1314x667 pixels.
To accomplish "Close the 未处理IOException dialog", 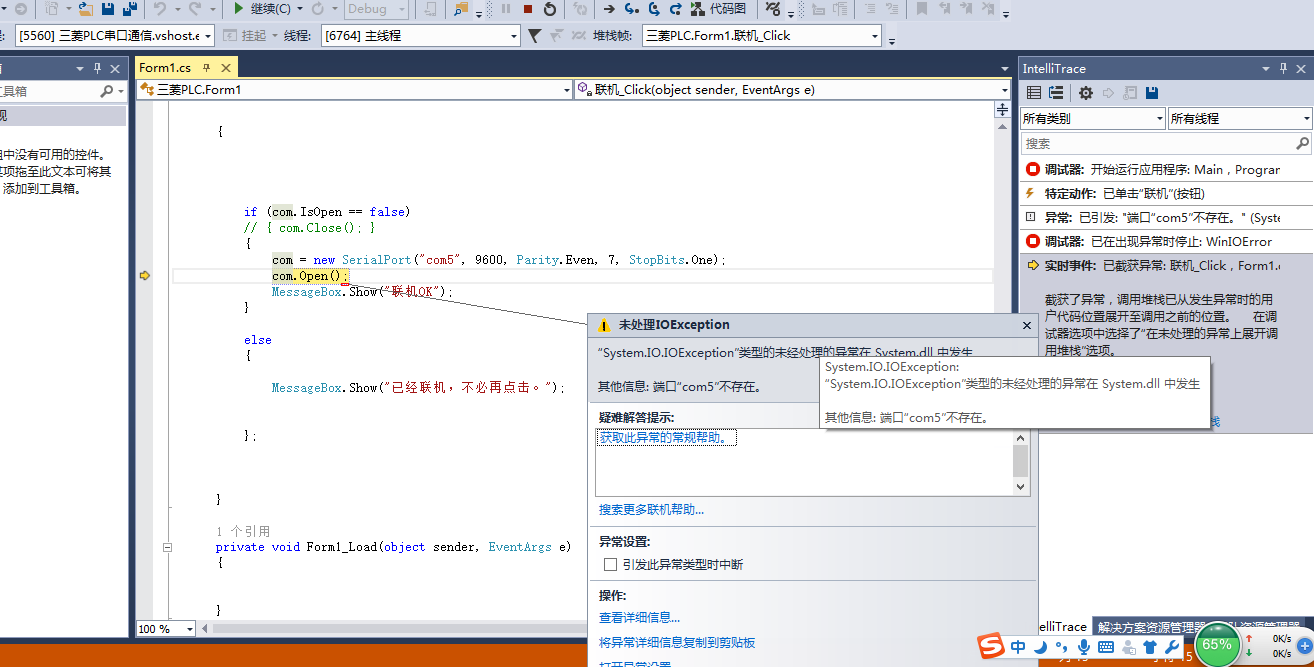I will [x=1026, y=325].
